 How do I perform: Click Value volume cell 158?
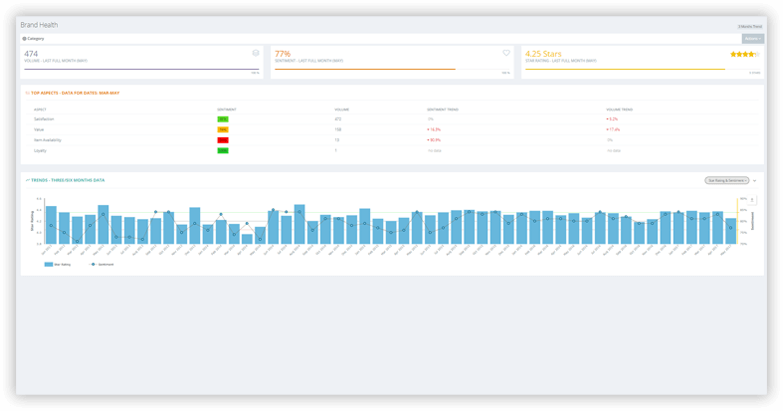[x=338, y=130]
